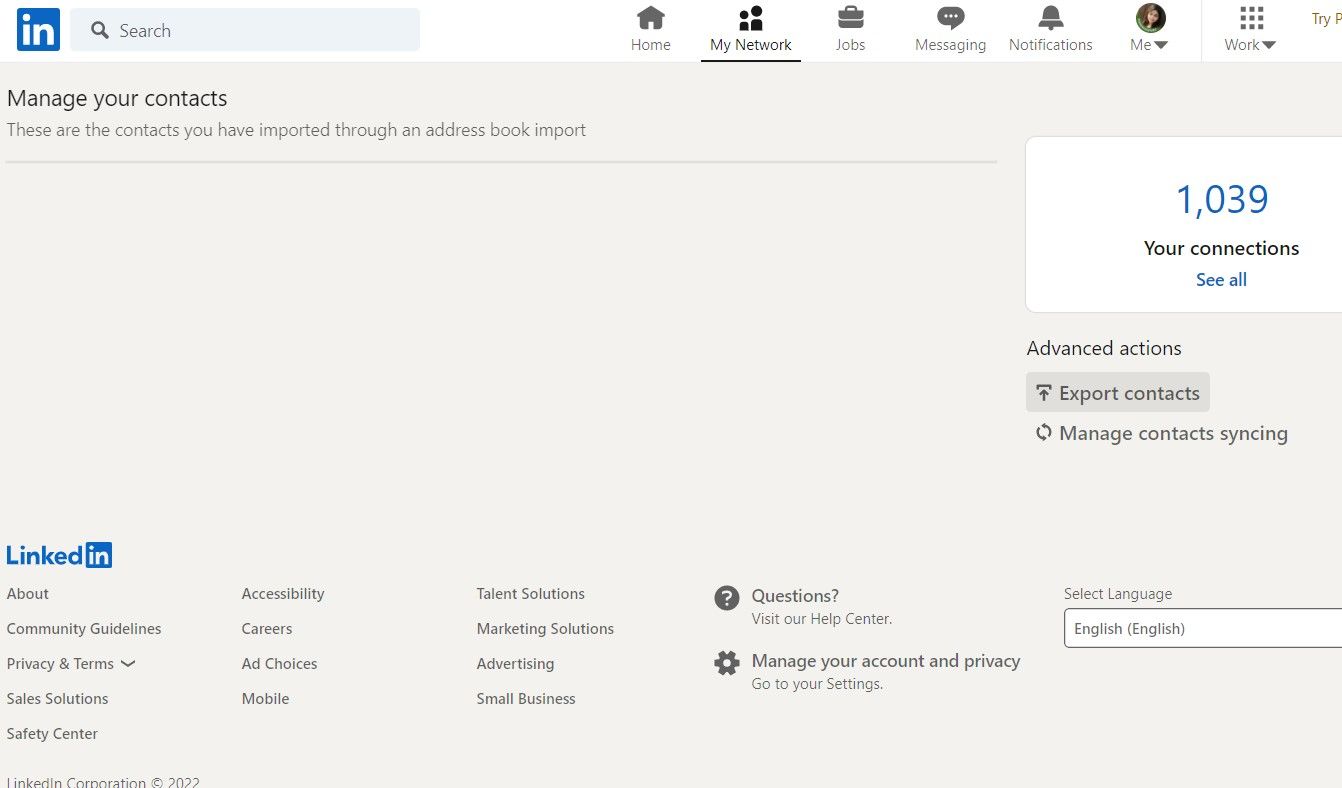Open the Home feed icon
The height and width of the screenshot is (788, 1342).
650,18
